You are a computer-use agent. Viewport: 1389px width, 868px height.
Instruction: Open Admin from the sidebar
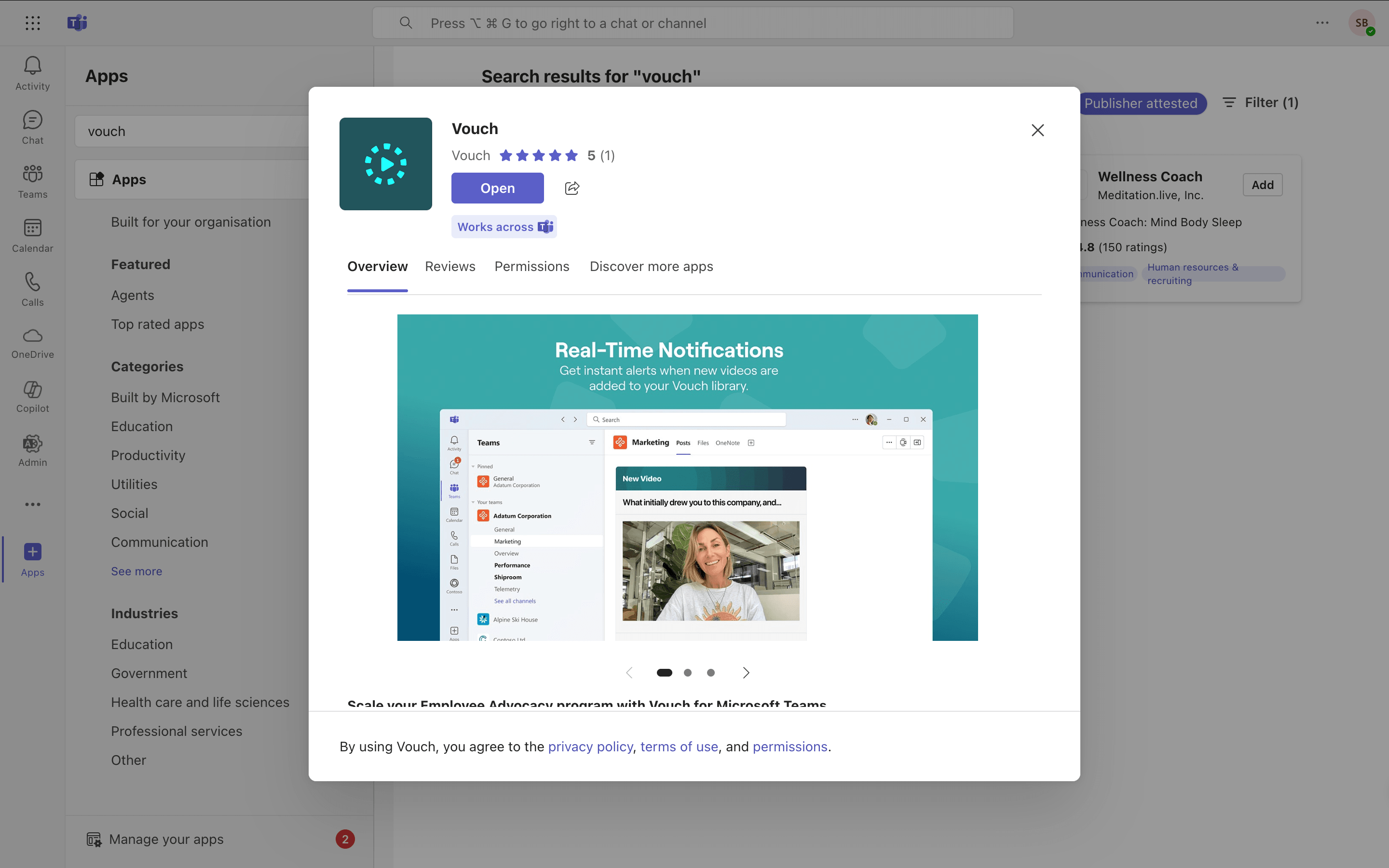tap(33, 451)
